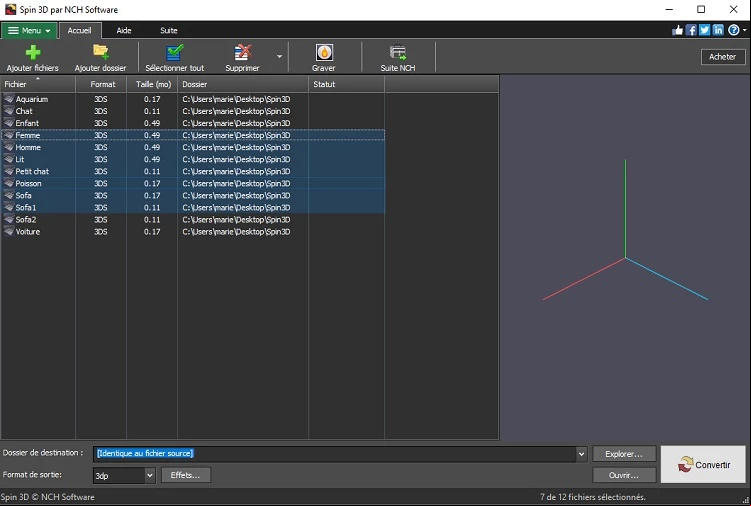
Task: Click the Ouvrir... button
Action: 624,475
